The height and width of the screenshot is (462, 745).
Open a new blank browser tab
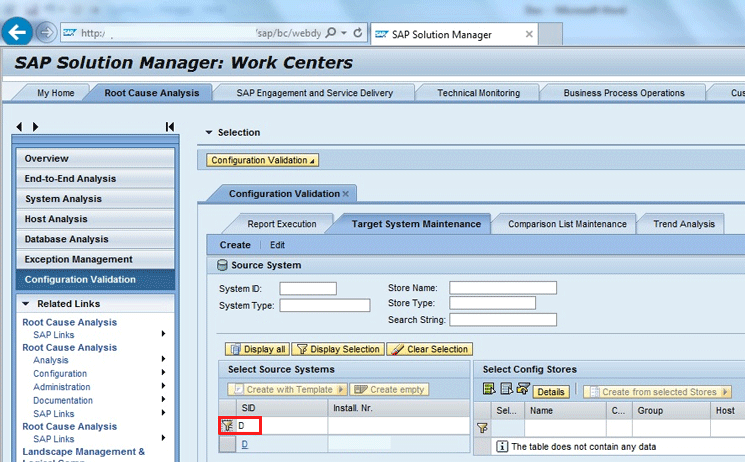pos(551,34)
